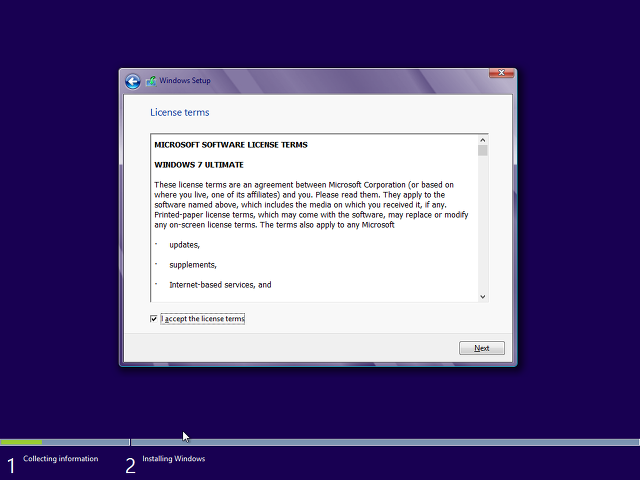Uncheck the I accept the license terms checkbox

click(153, 319)
